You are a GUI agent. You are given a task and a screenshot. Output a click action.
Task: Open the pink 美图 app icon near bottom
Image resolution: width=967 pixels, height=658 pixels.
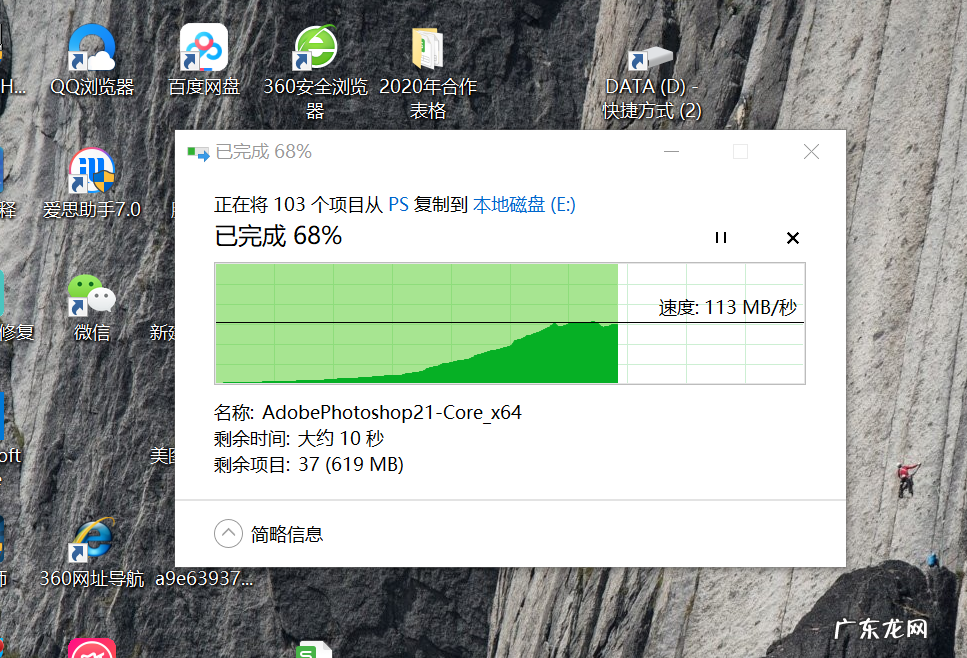tap(91, 648)
